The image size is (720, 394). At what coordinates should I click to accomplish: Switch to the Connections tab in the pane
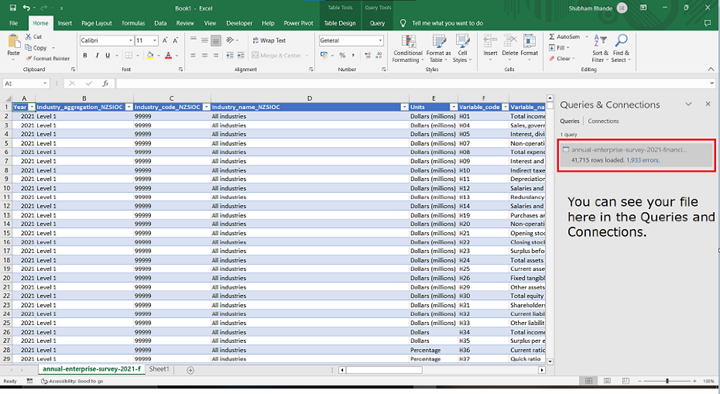[603, 121]
